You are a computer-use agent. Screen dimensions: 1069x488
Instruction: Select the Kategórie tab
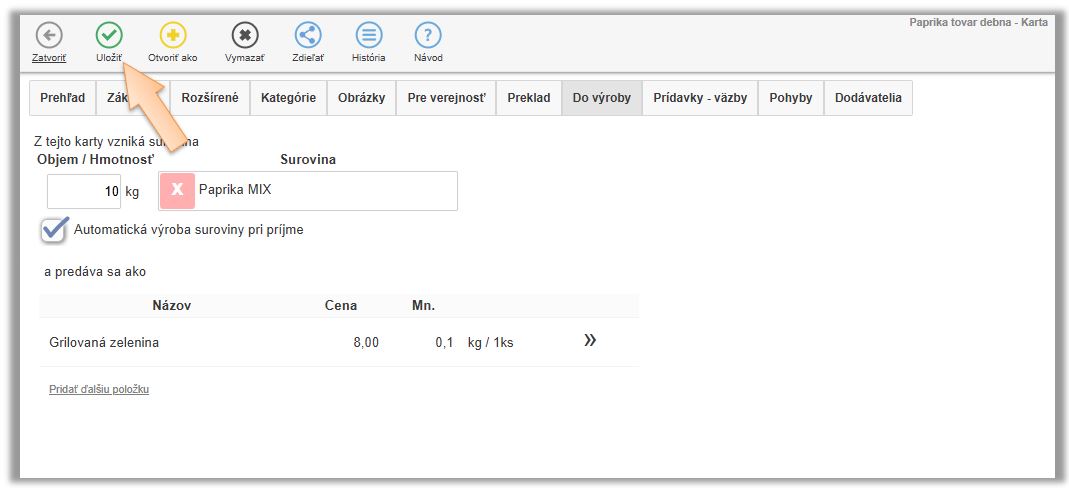[288, 98]
